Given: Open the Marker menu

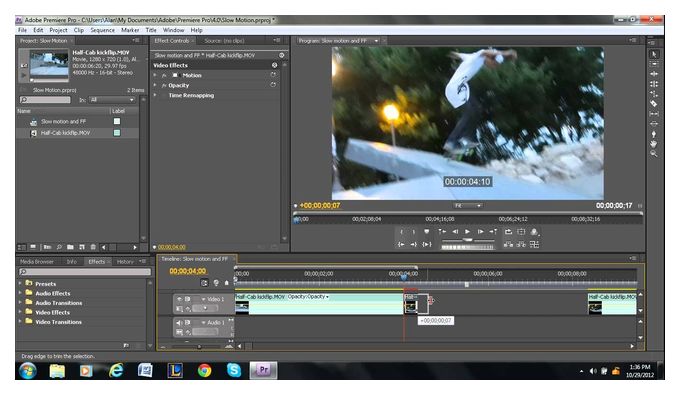Looking at the screenshot, I should [x=130, y=30].
